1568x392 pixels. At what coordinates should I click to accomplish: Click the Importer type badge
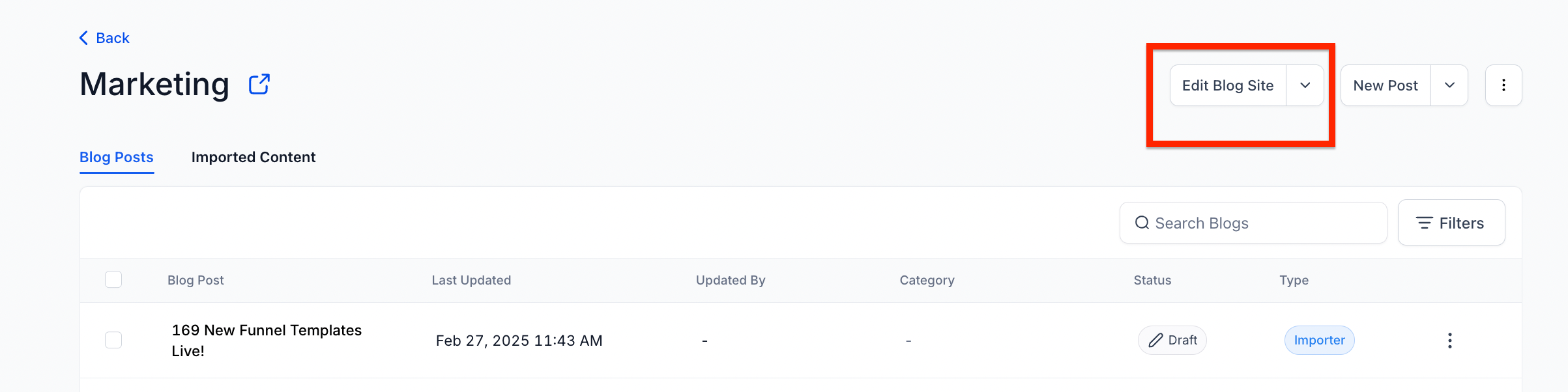pyautogui.click(x=1319, y=341)
